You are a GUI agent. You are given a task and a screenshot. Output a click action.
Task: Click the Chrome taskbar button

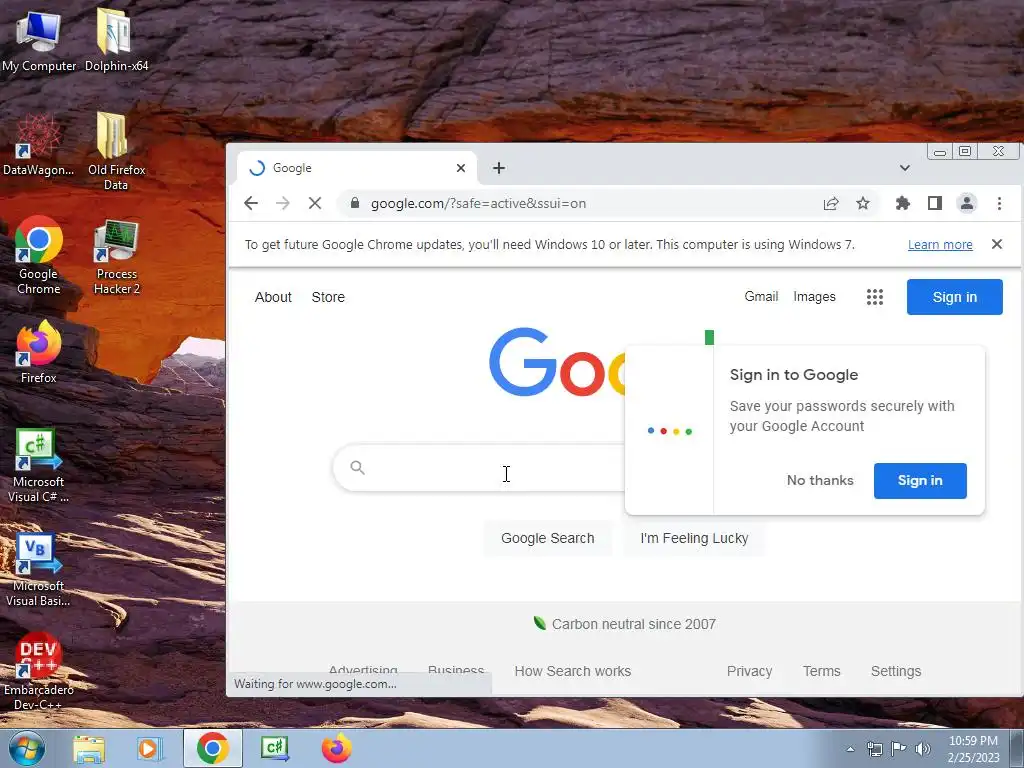212,748
